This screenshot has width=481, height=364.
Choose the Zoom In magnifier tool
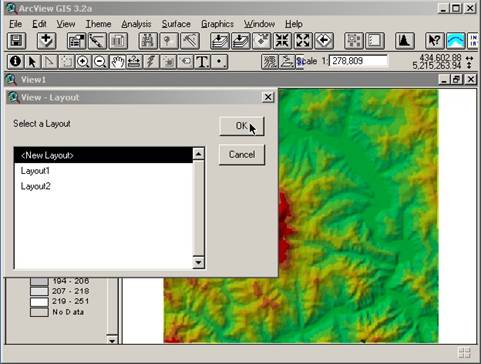pos(83,62)
